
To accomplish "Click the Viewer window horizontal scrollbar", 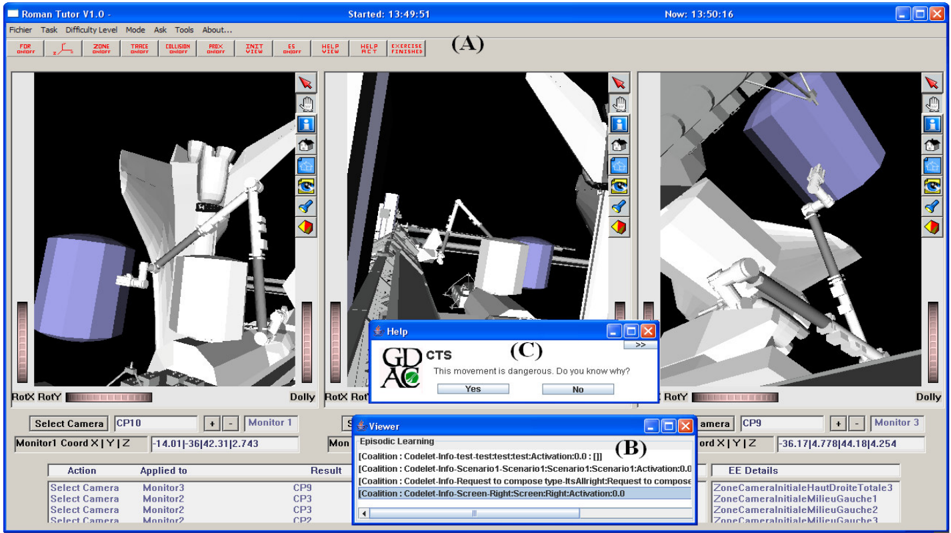I will 525,514.
